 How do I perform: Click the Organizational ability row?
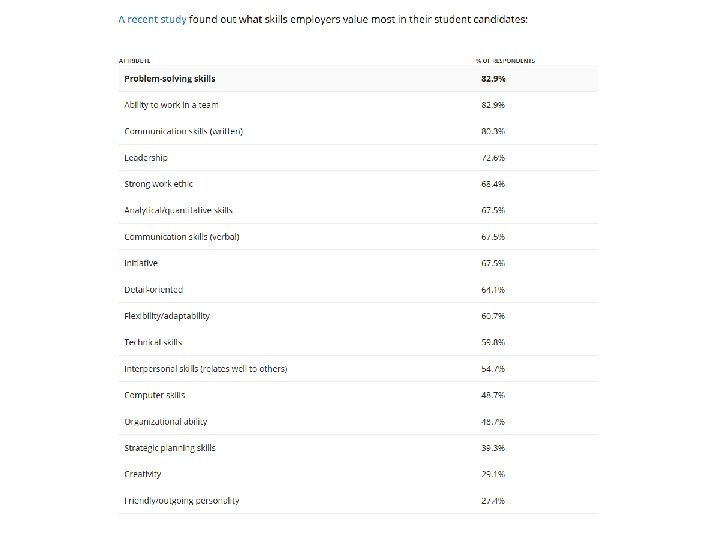tap(166, 422)
